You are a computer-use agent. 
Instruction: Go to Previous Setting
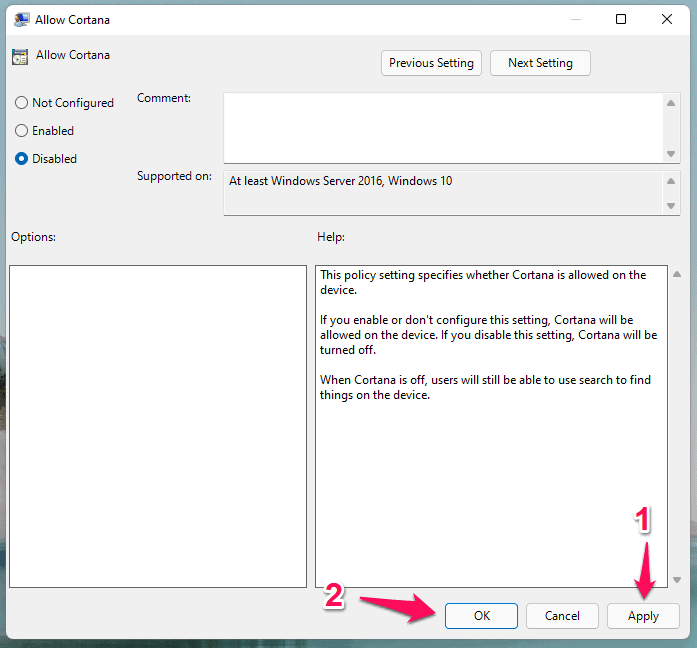click(x=431, y=63)
